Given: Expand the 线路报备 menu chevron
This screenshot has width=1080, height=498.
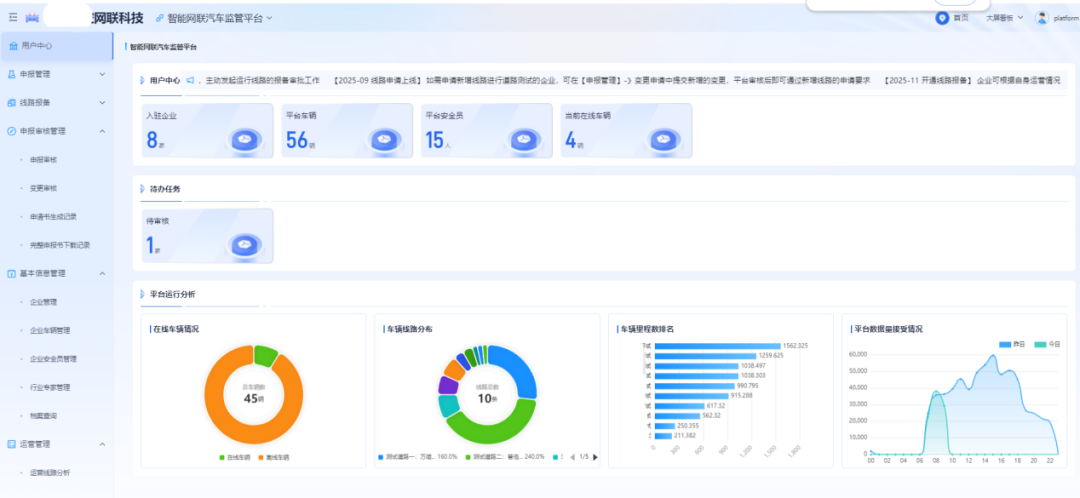Looking at the screenshot, I should pyautogui.click(x=102, y=103).
